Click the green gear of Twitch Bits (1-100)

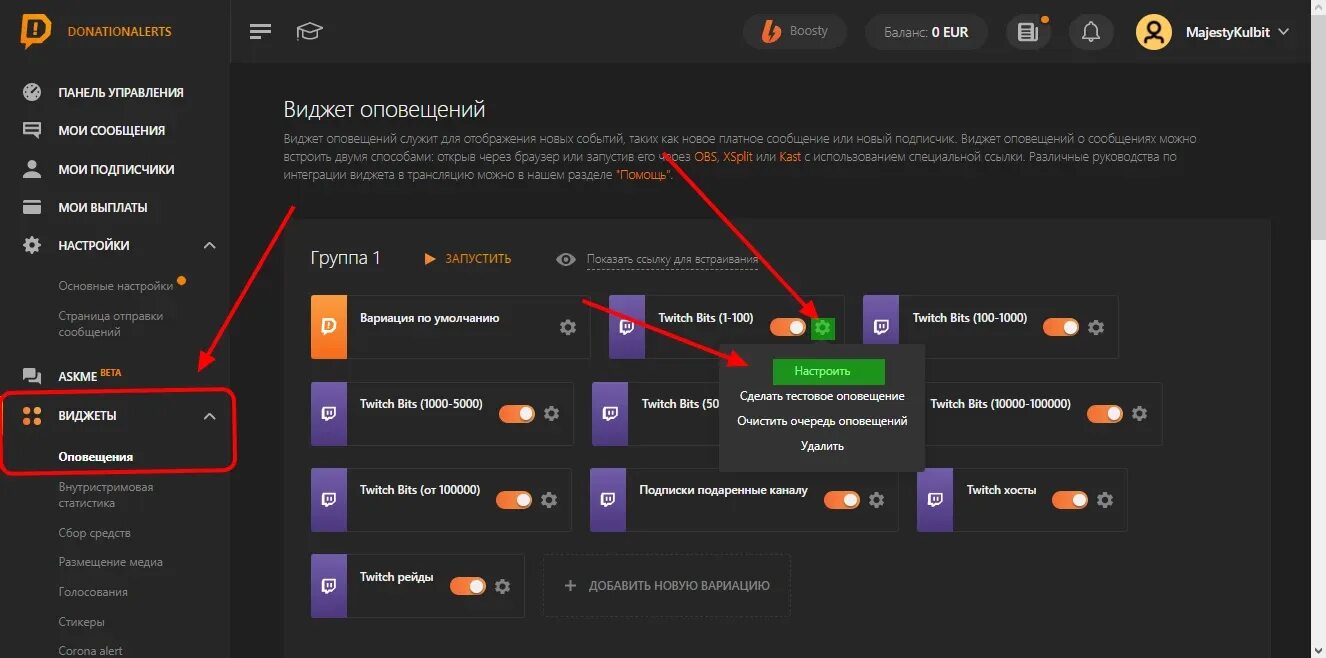click(822, 327)
